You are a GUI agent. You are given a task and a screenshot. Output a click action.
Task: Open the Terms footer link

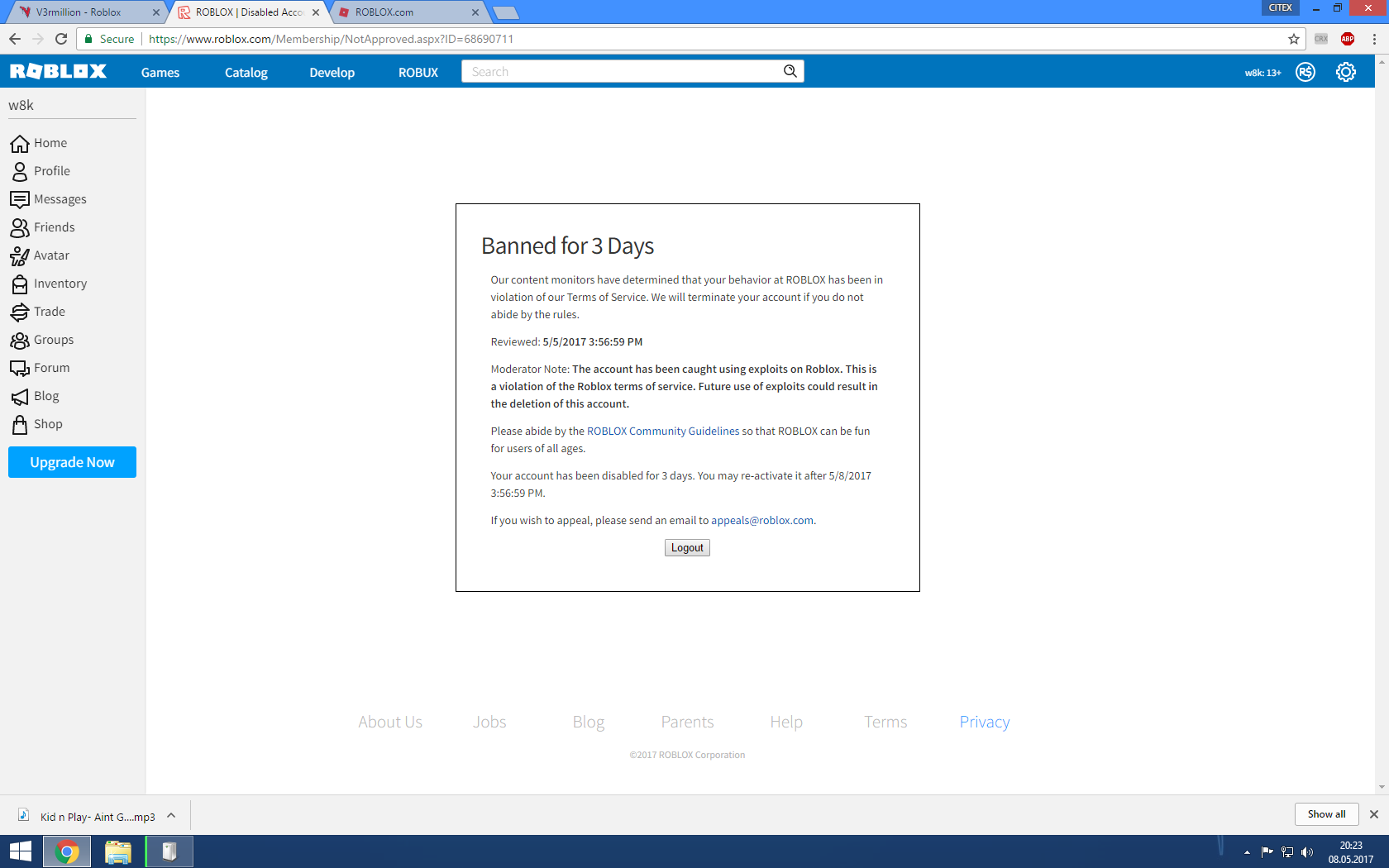[x=885, y=722]
